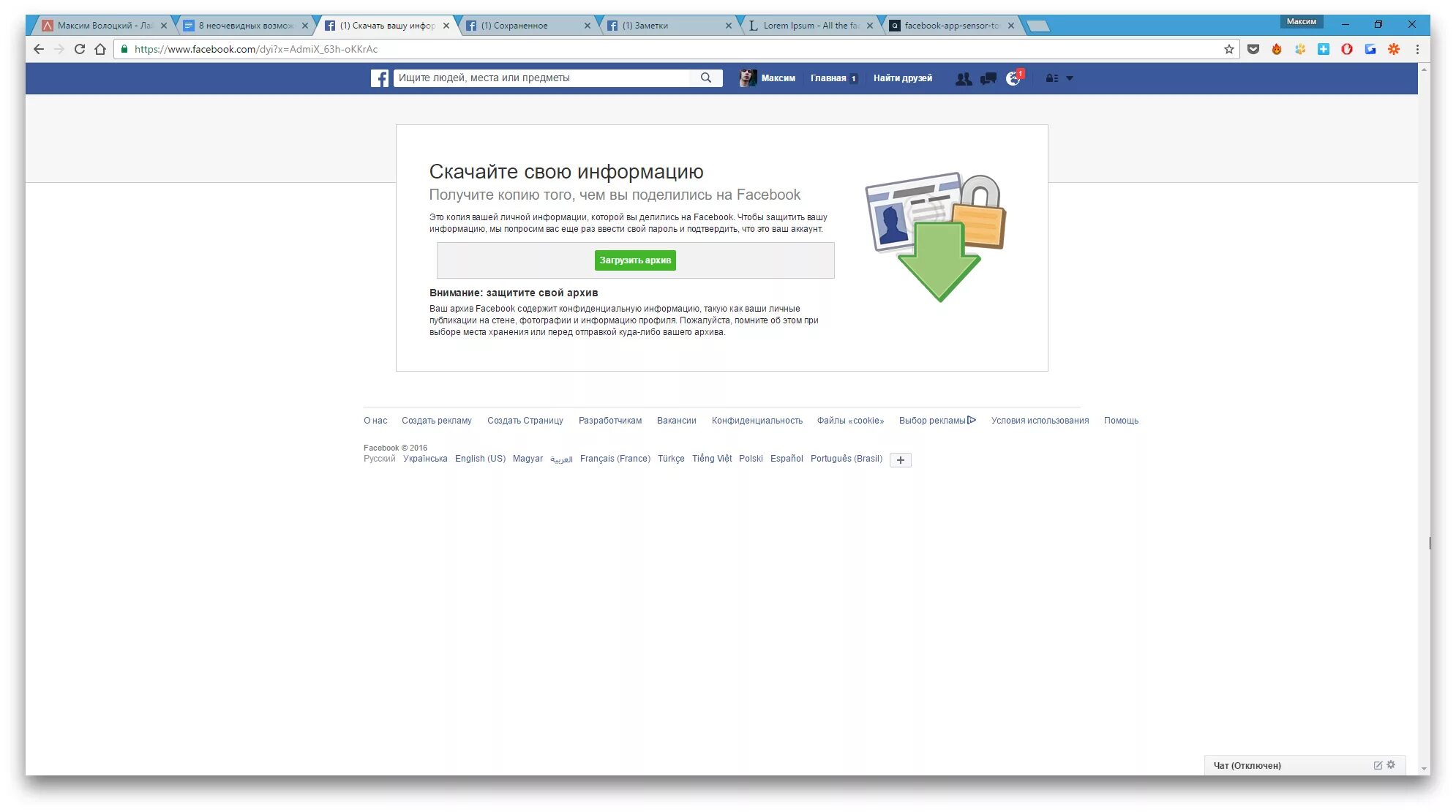Open a new browser tab

tap(1038, 26)
